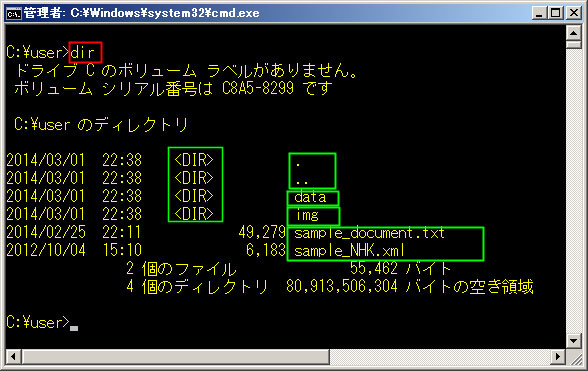
Task: Click the horizontal scrollbar left arrow
Action: (14, 356)
